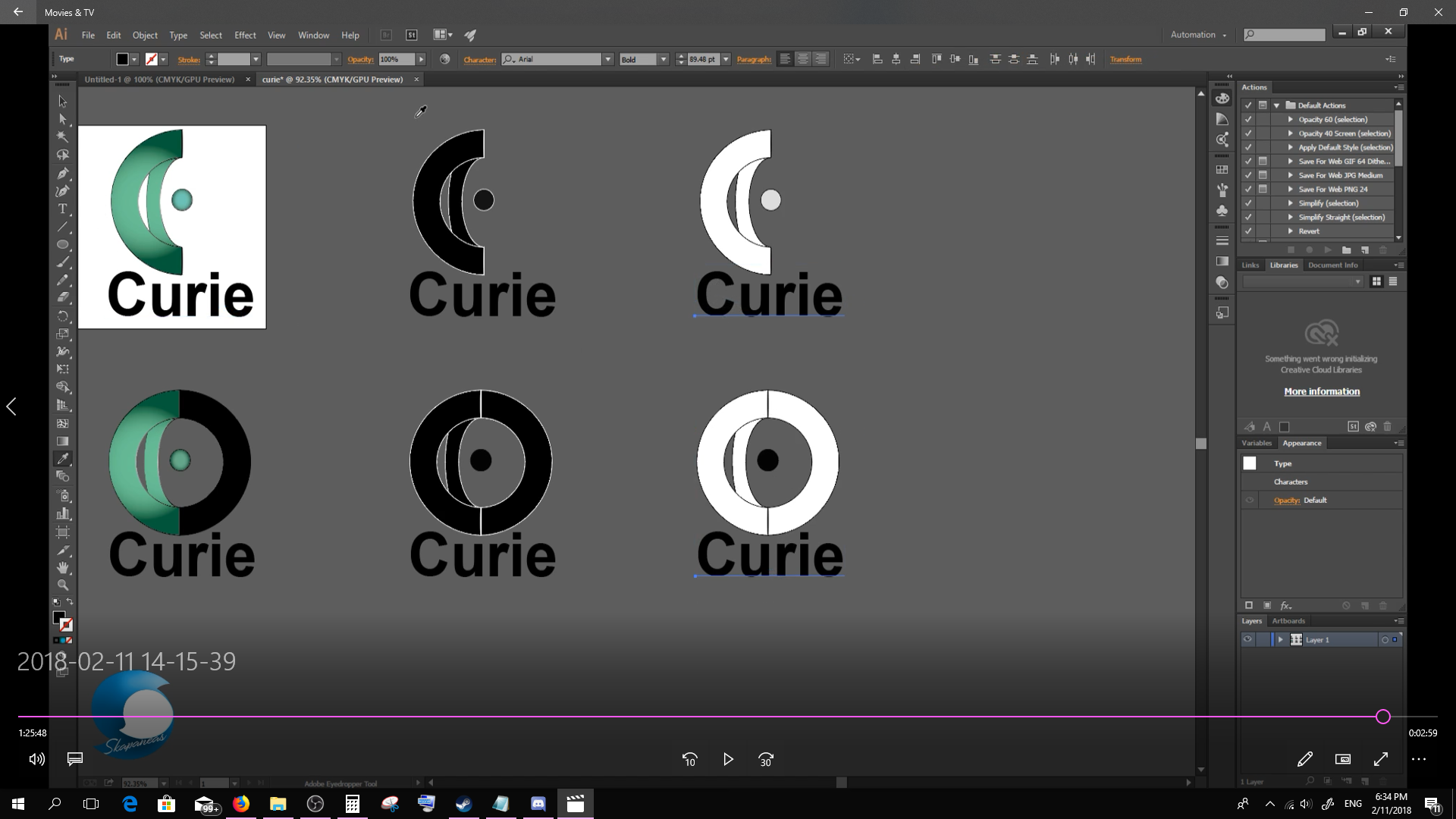Open the font size dropdown arrow

coord(726,59)
